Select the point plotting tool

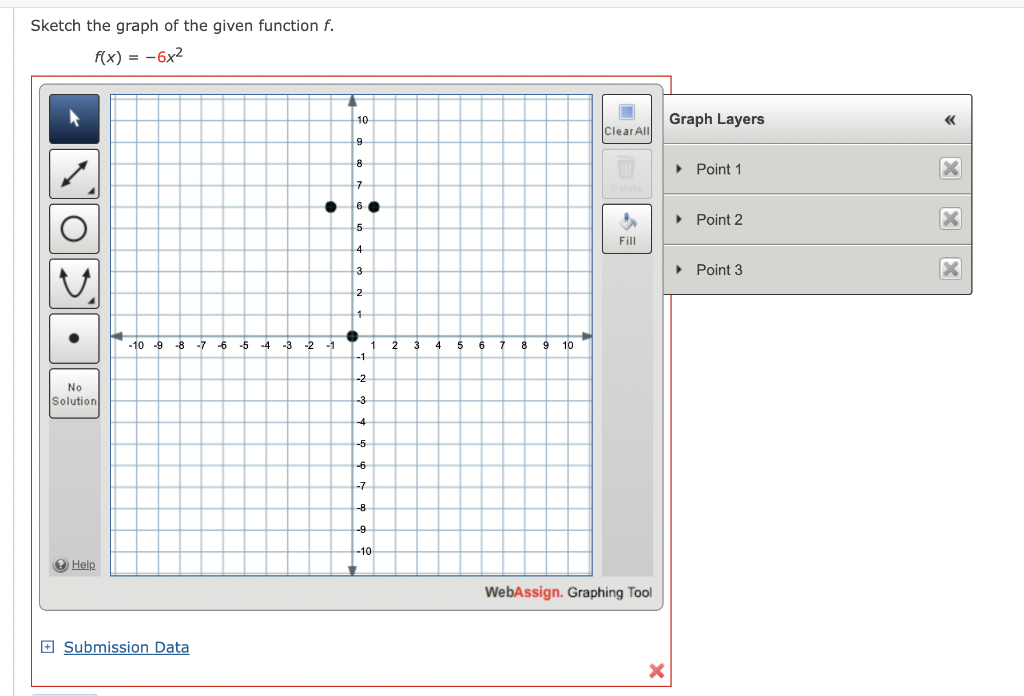pyautogui.click(x=74, y=338)
